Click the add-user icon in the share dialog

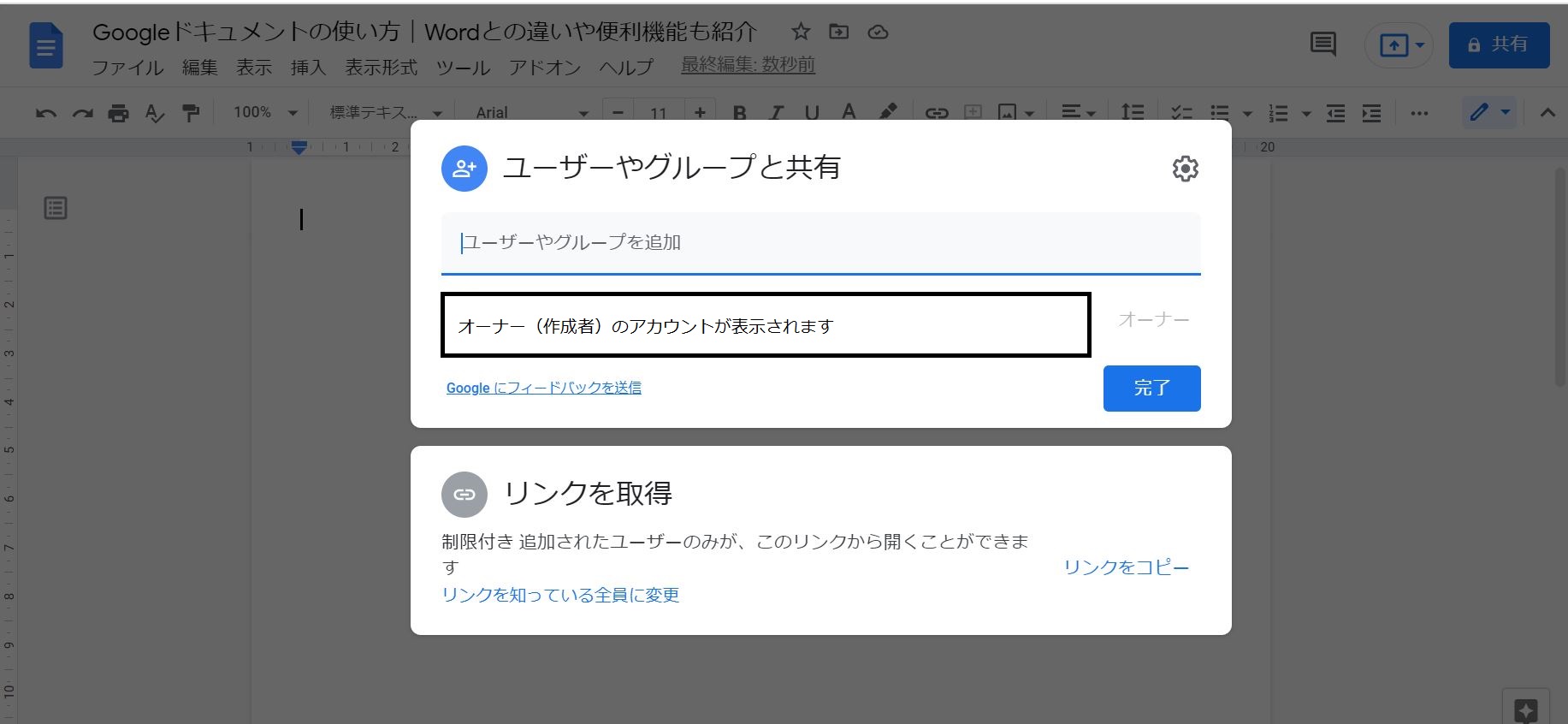[464, 169]
